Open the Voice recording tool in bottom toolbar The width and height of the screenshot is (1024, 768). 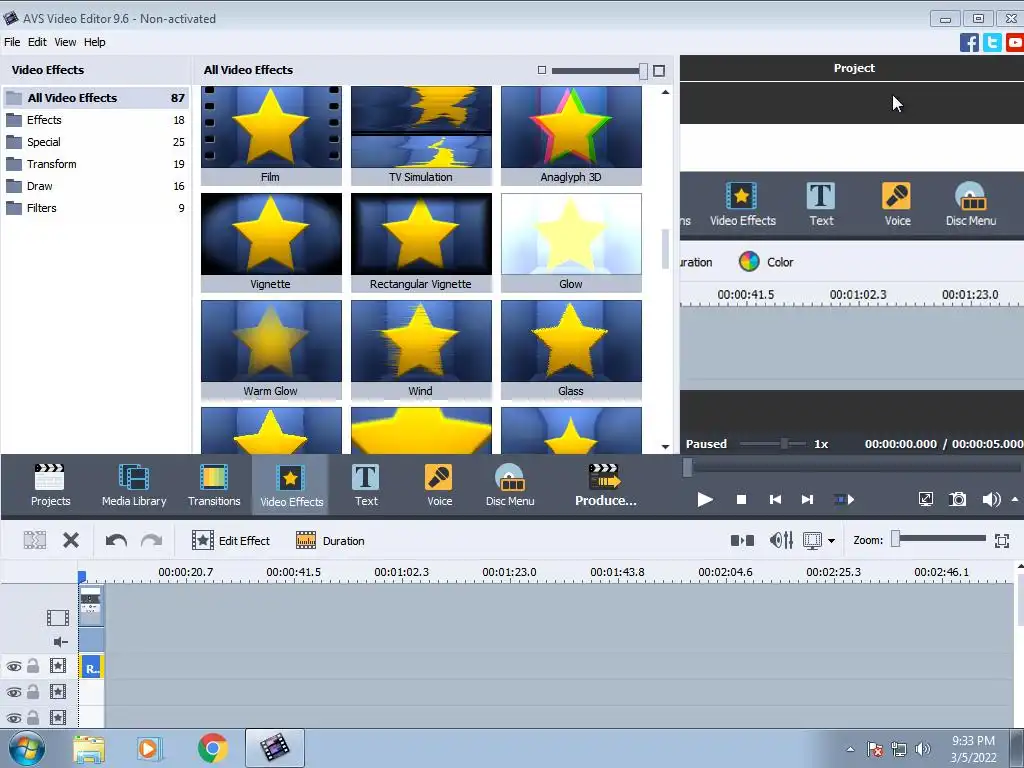(439, 485)
